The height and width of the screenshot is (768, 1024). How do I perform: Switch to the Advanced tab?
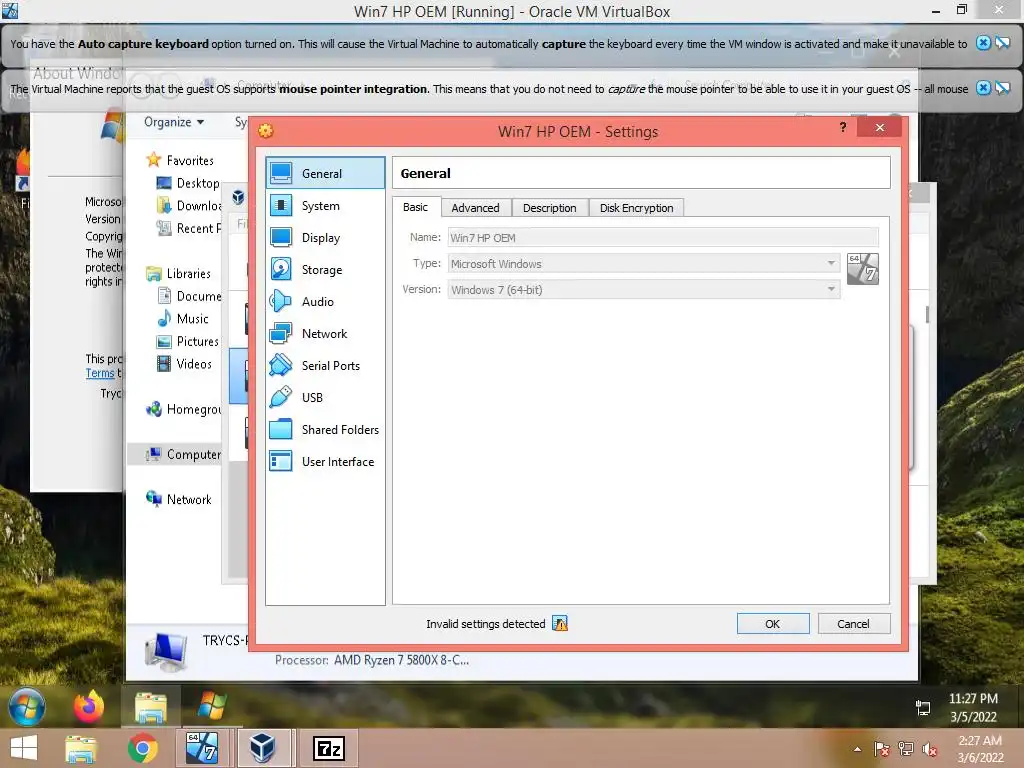tap(475, 208)
